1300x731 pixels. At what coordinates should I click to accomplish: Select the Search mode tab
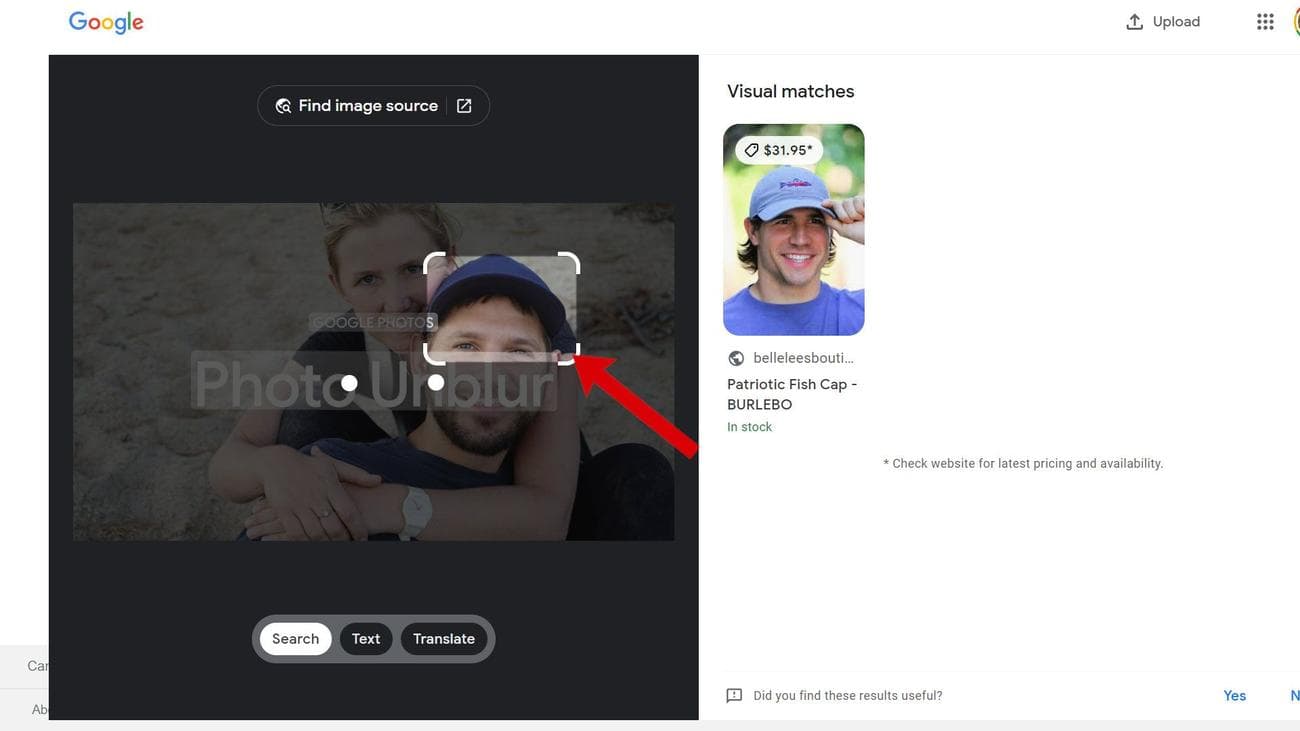295,639
